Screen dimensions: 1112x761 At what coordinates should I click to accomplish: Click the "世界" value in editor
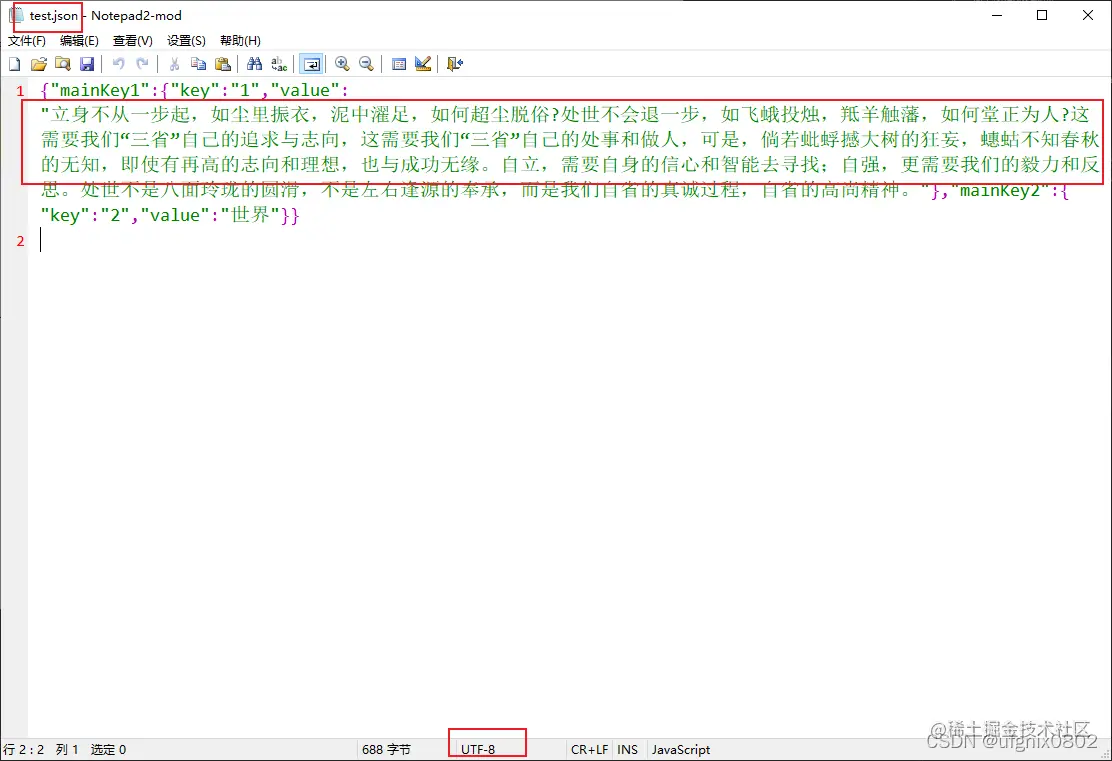(x=250, y=215)
